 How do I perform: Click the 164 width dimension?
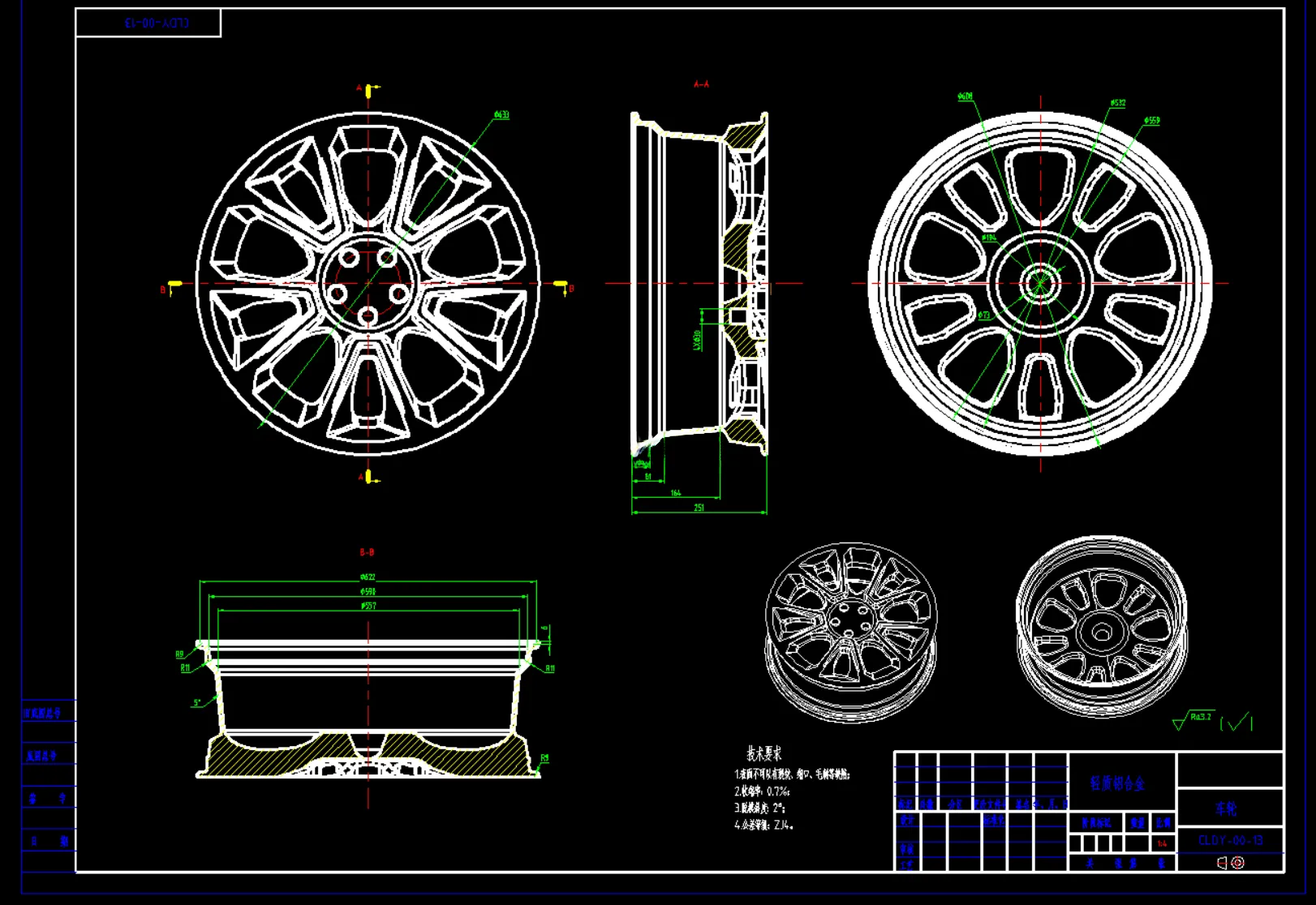[676, 493]
